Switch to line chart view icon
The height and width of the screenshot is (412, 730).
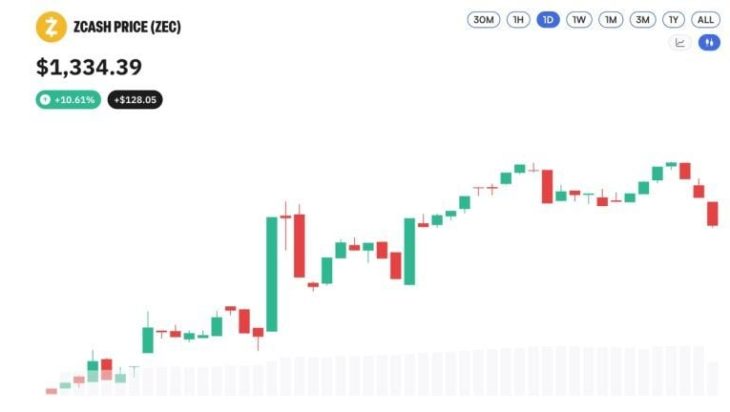[680, 43]
